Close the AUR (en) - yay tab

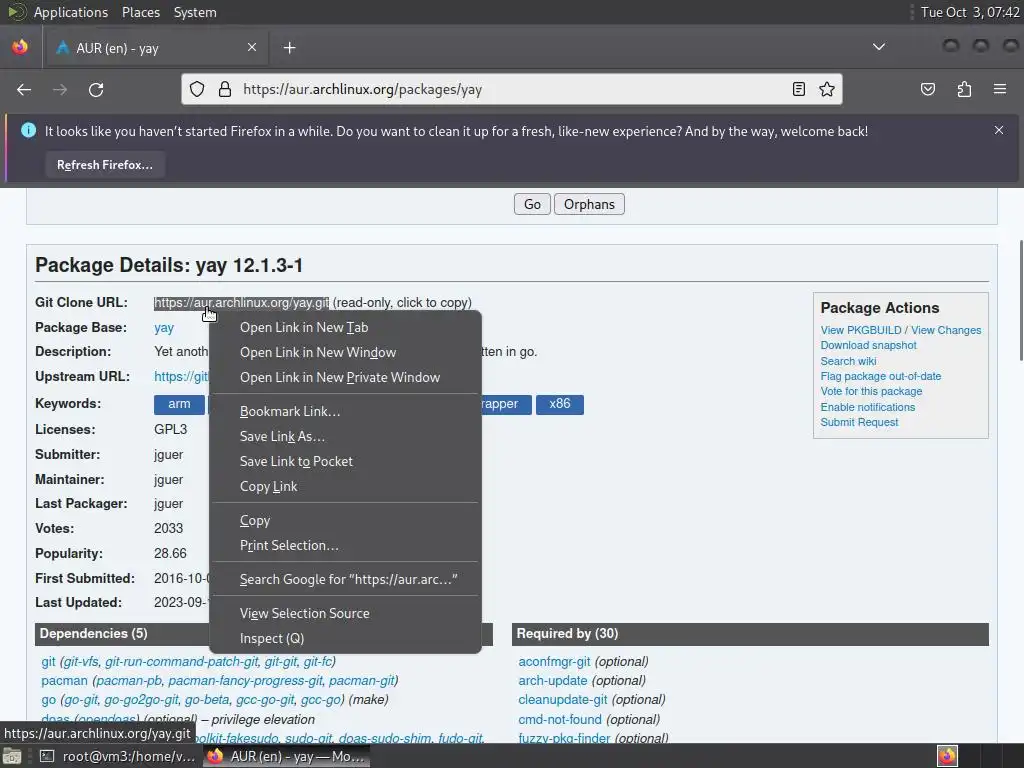[x=251, y=47]
